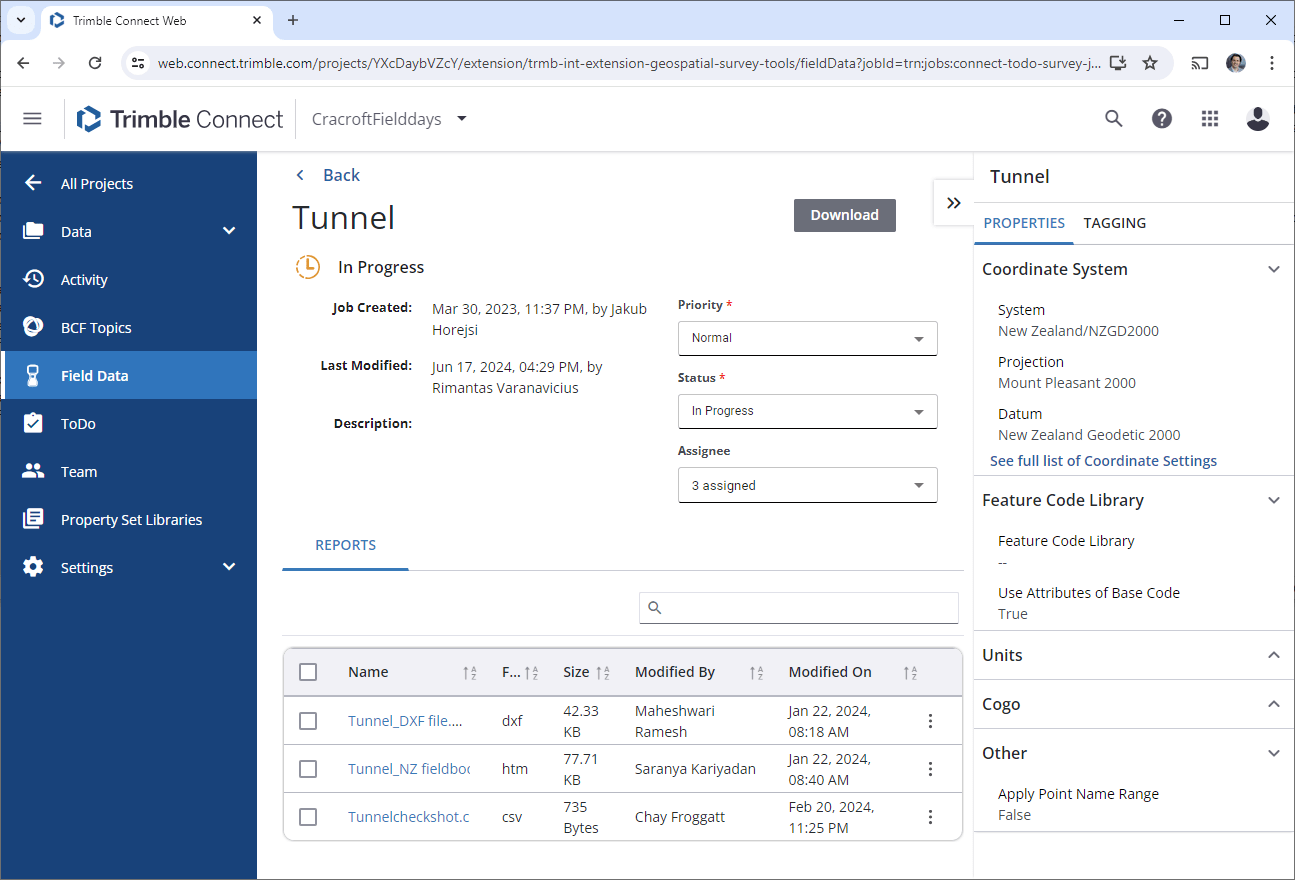This screenshot has height=880, width=1295.
Task: Switch to the TAGGING tab
Action: click(x=1115, y=223)
